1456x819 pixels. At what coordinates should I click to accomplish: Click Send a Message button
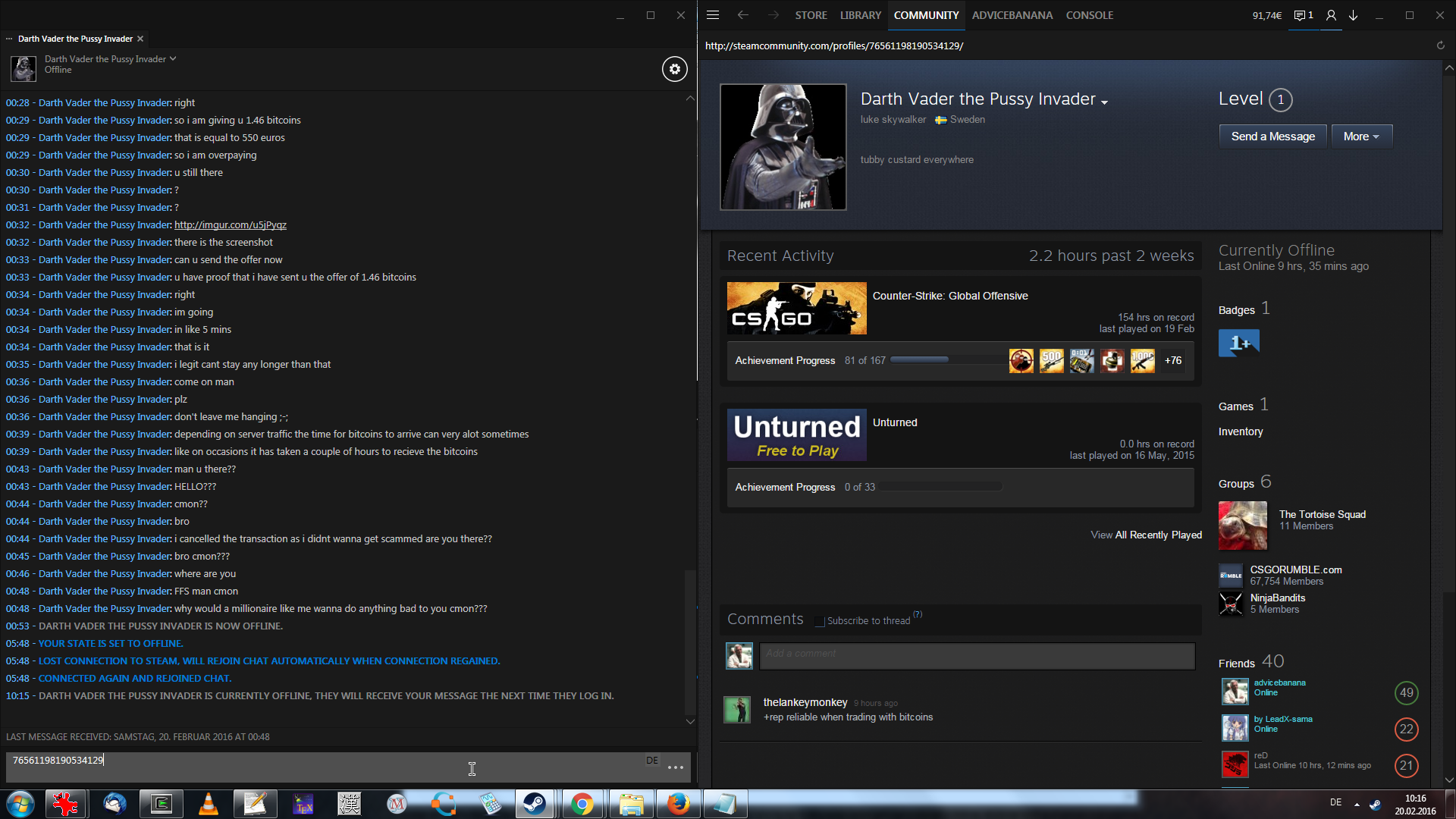pos(1272,136)
